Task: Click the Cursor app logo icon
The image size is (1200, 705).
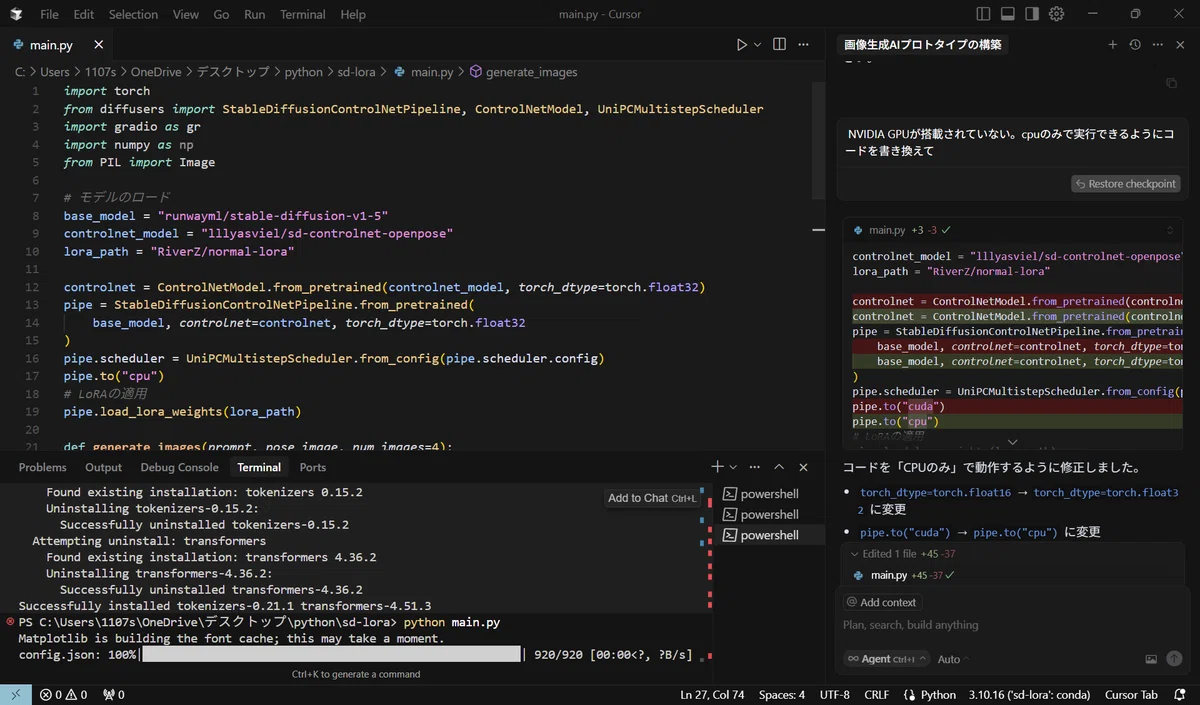Action: click(17, 14)
